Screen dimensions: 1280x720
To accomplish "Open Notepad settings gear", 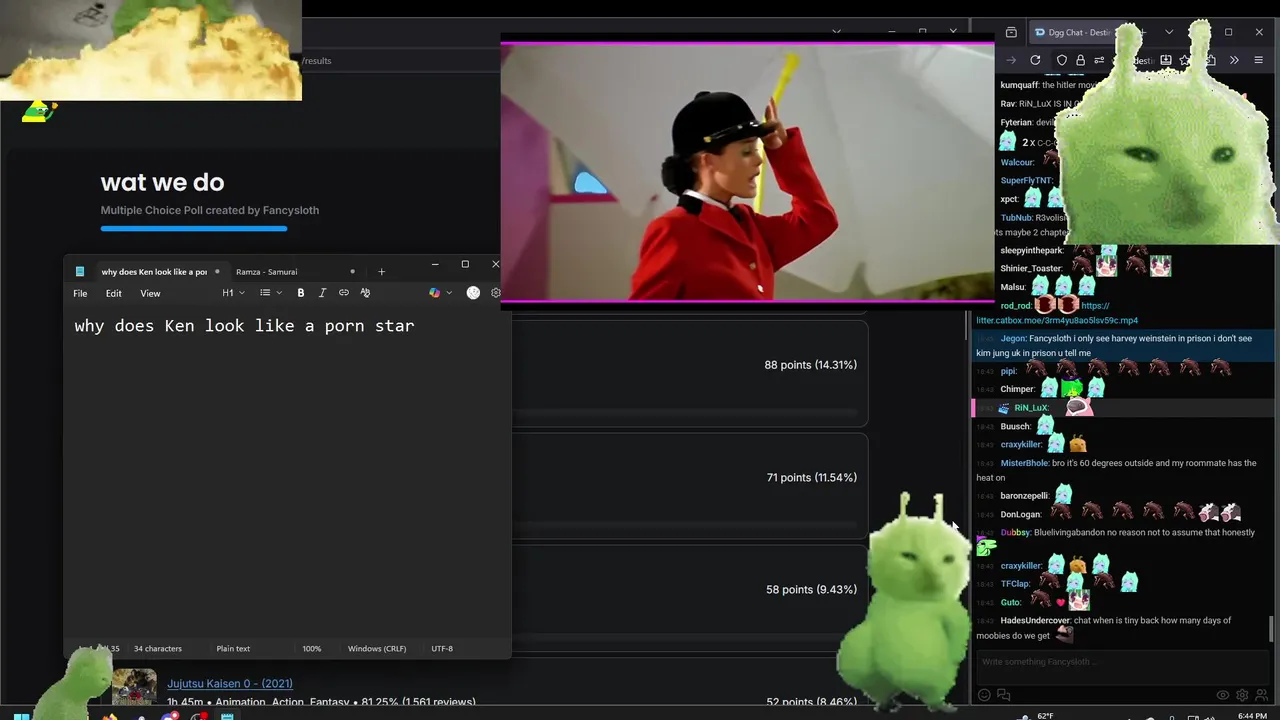I will pos(495,293).
